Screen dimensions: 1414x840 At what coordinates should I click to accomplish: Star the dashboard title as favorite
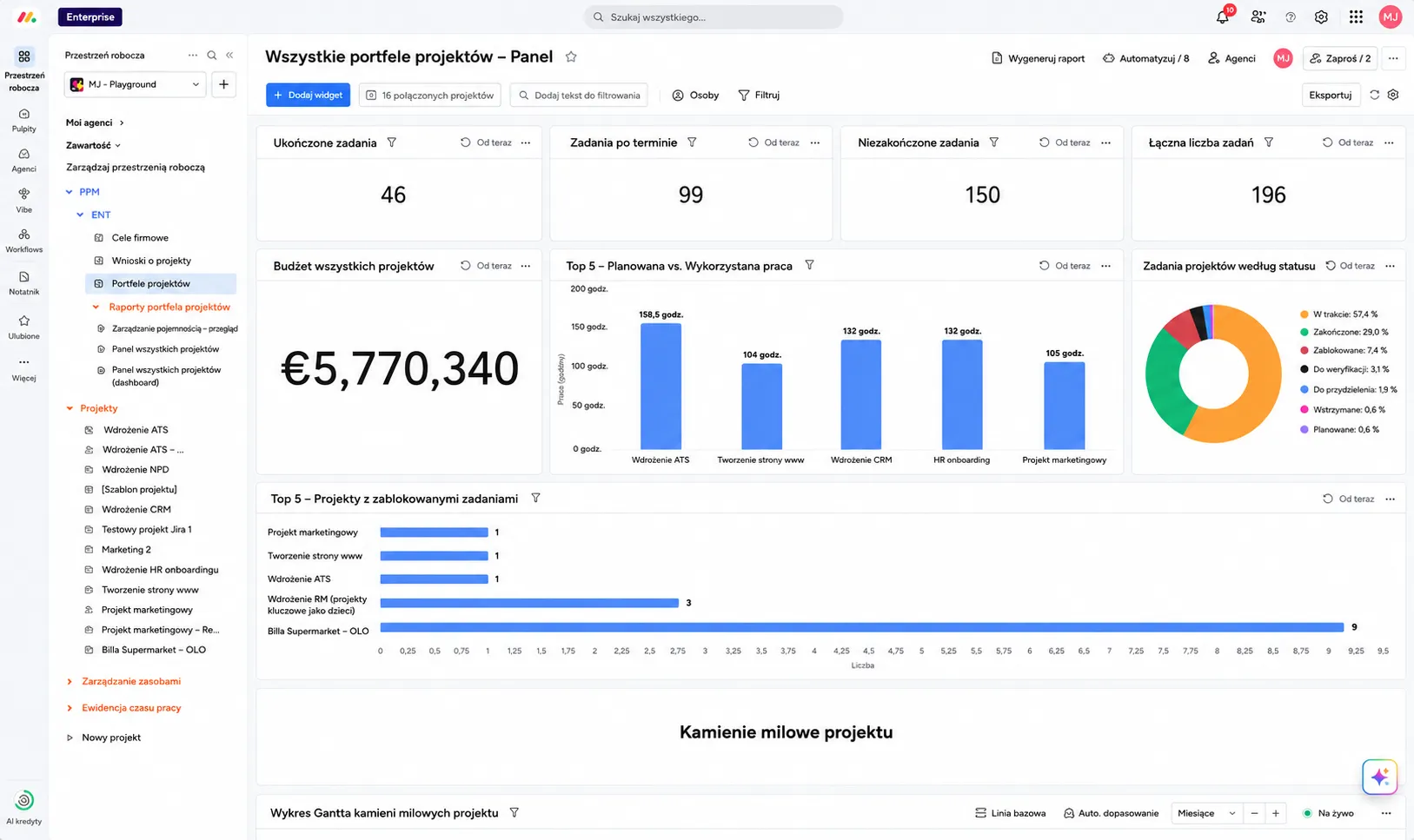pyautogui.click(x=571, y=56)
